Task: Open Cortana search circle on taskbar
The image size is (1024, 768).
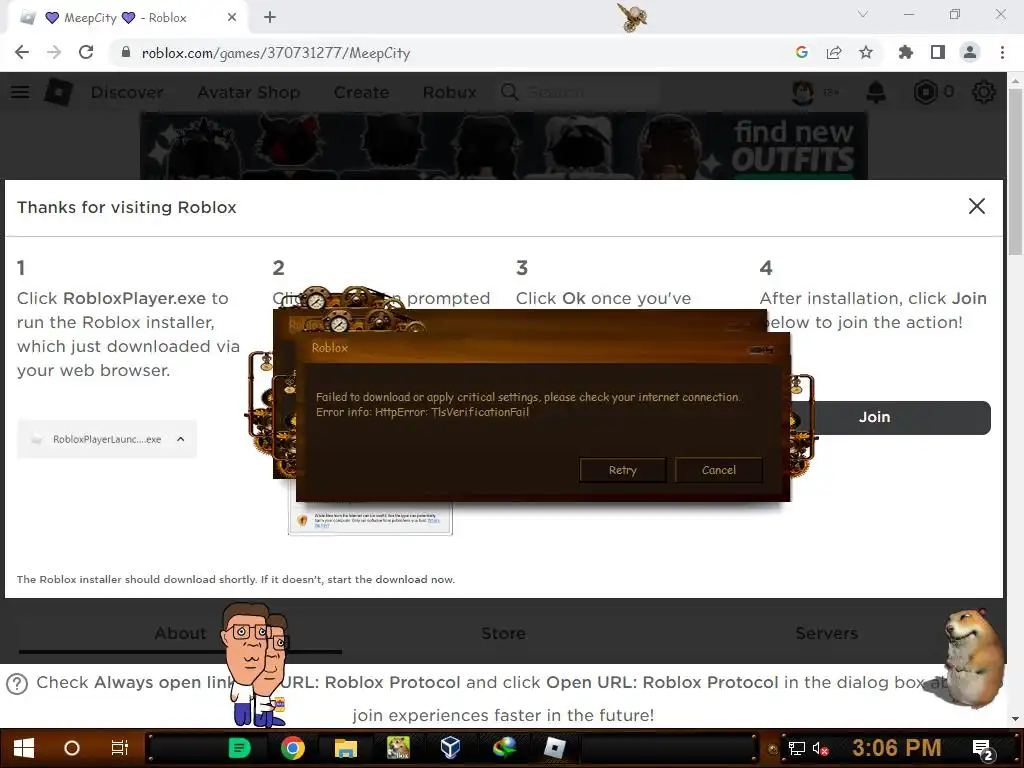Action: [x=72, y=748]
